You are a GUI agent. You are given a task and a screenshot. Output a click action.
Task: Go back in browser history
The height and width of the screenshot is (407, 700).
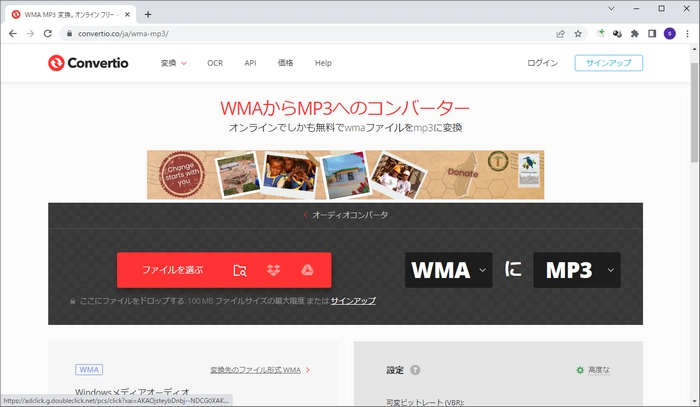point(12,33)
